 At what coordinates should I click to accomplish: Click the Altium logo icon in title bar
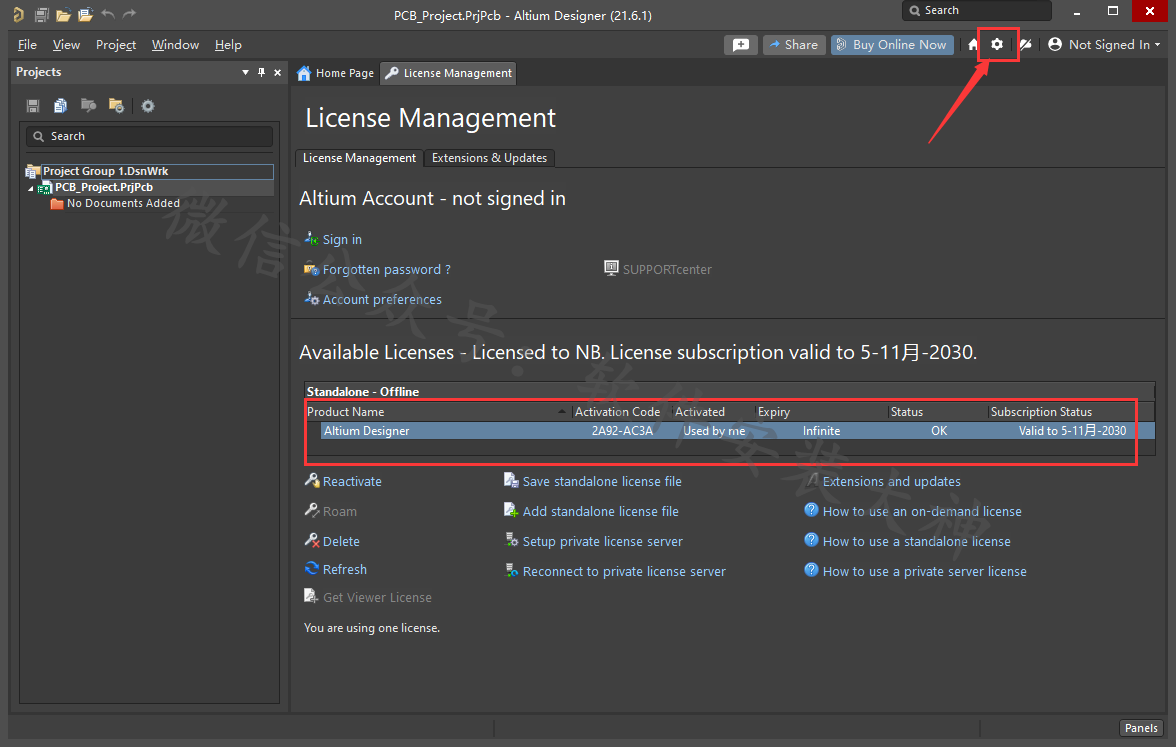point(18,14)
